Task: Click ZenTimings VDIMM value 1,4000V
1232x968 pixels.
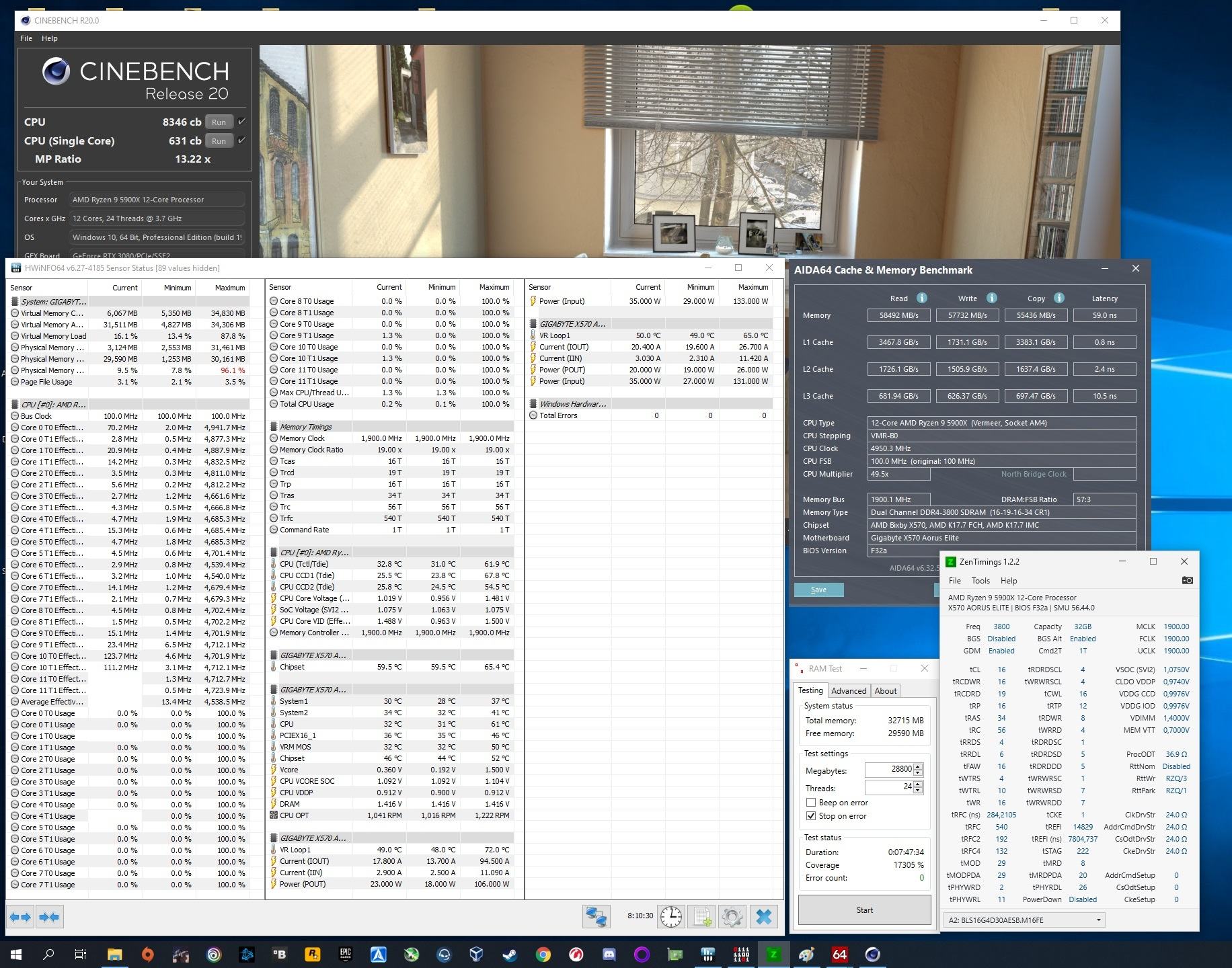Action: tap(1176, 718)
